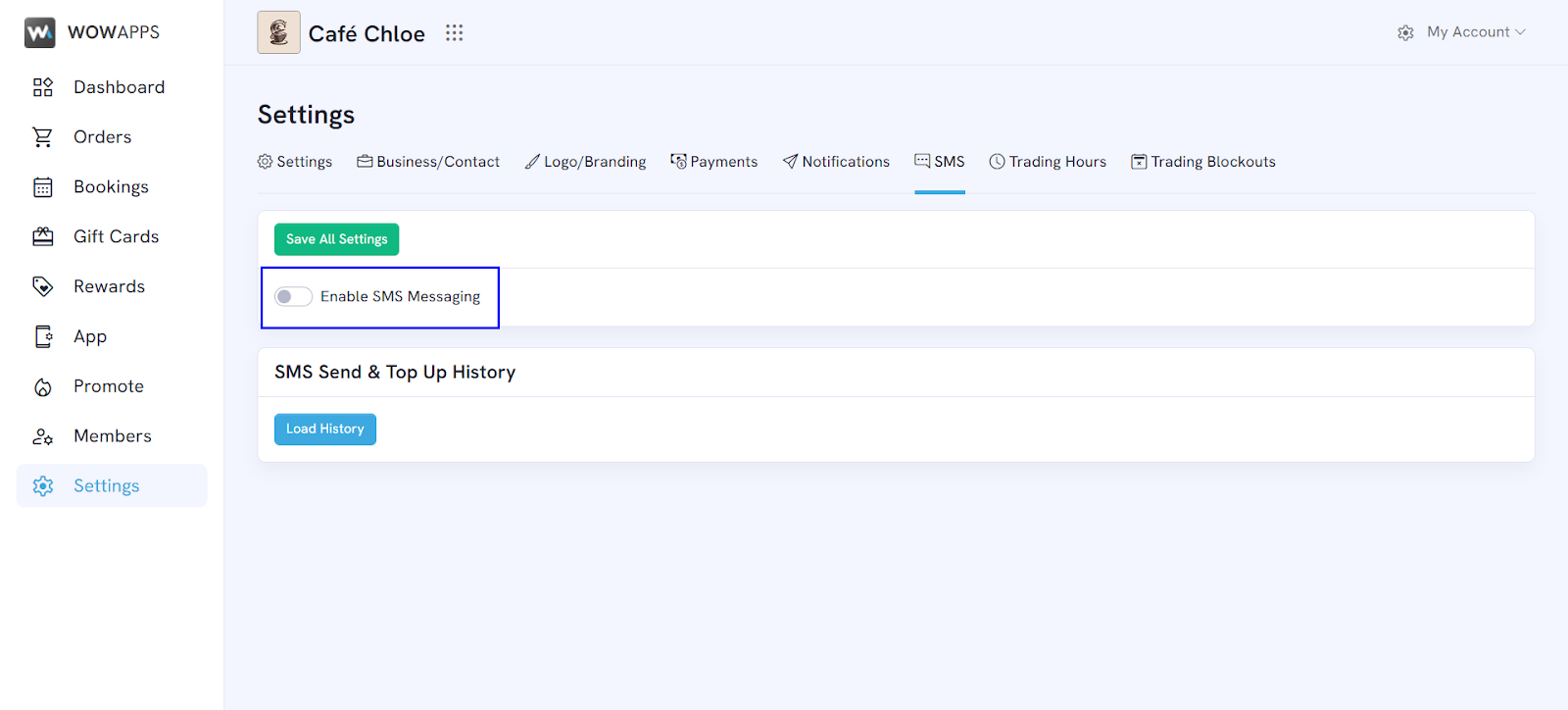This screenshot has height=710, width=1568.
Task: Click the App phone icon
Action: coord(43,336)
